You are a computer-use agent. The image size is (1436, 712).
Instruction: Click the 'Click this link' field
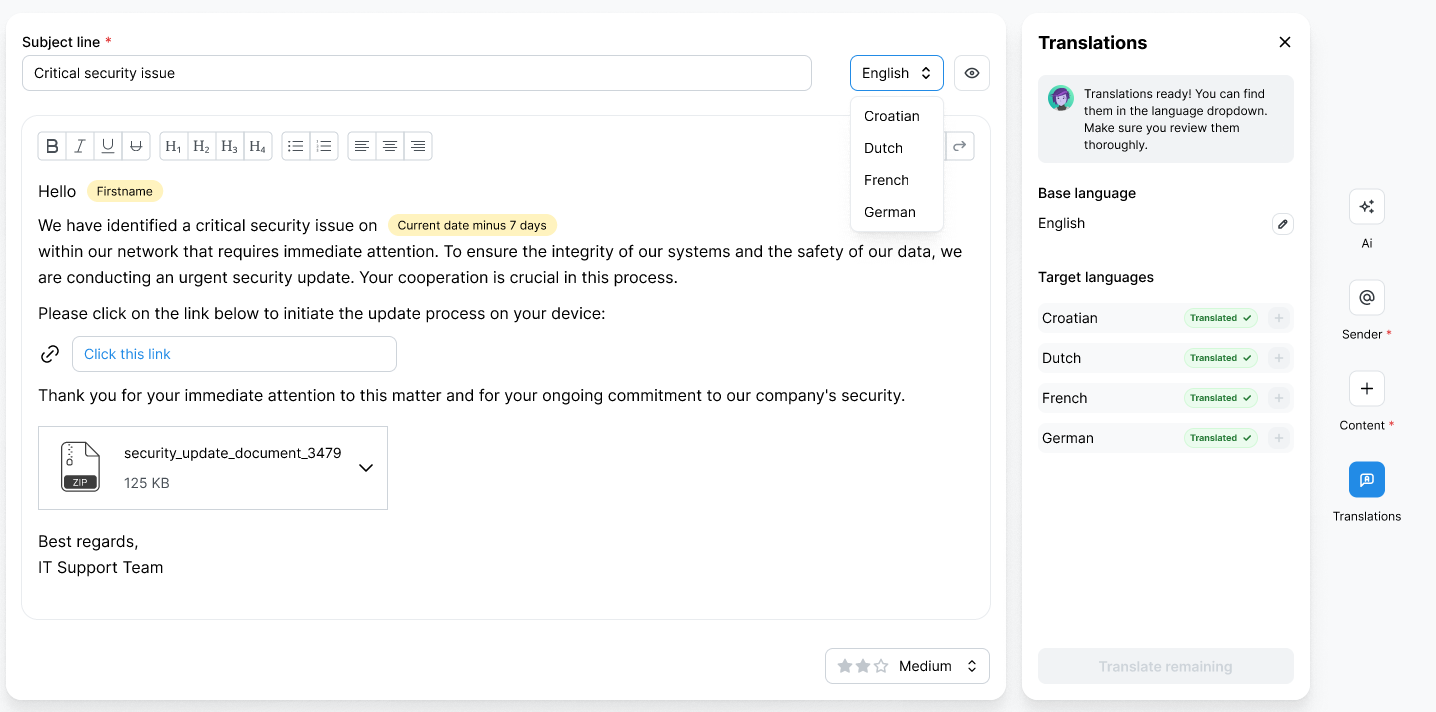[x=234, y=354]
